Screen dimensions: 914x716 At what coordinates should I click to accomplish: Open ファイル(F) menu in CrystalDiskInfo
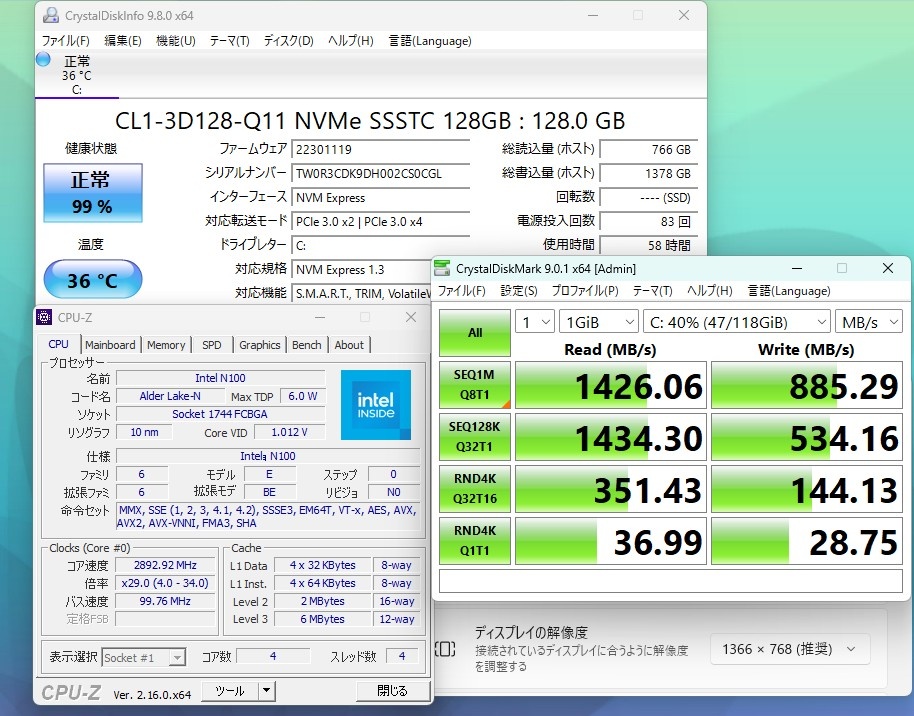click(x=65, y=41)
